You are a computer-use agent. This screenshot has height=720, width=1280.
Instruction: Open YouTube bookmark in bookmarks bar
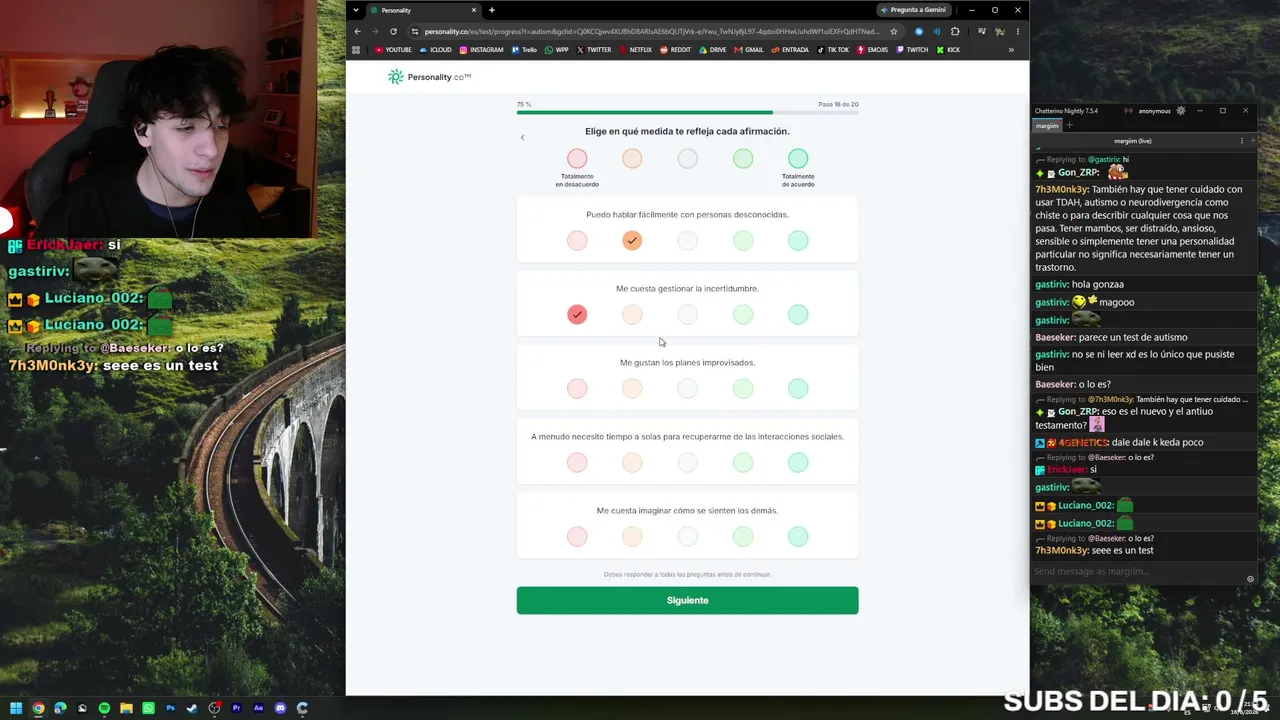[393, 50]
